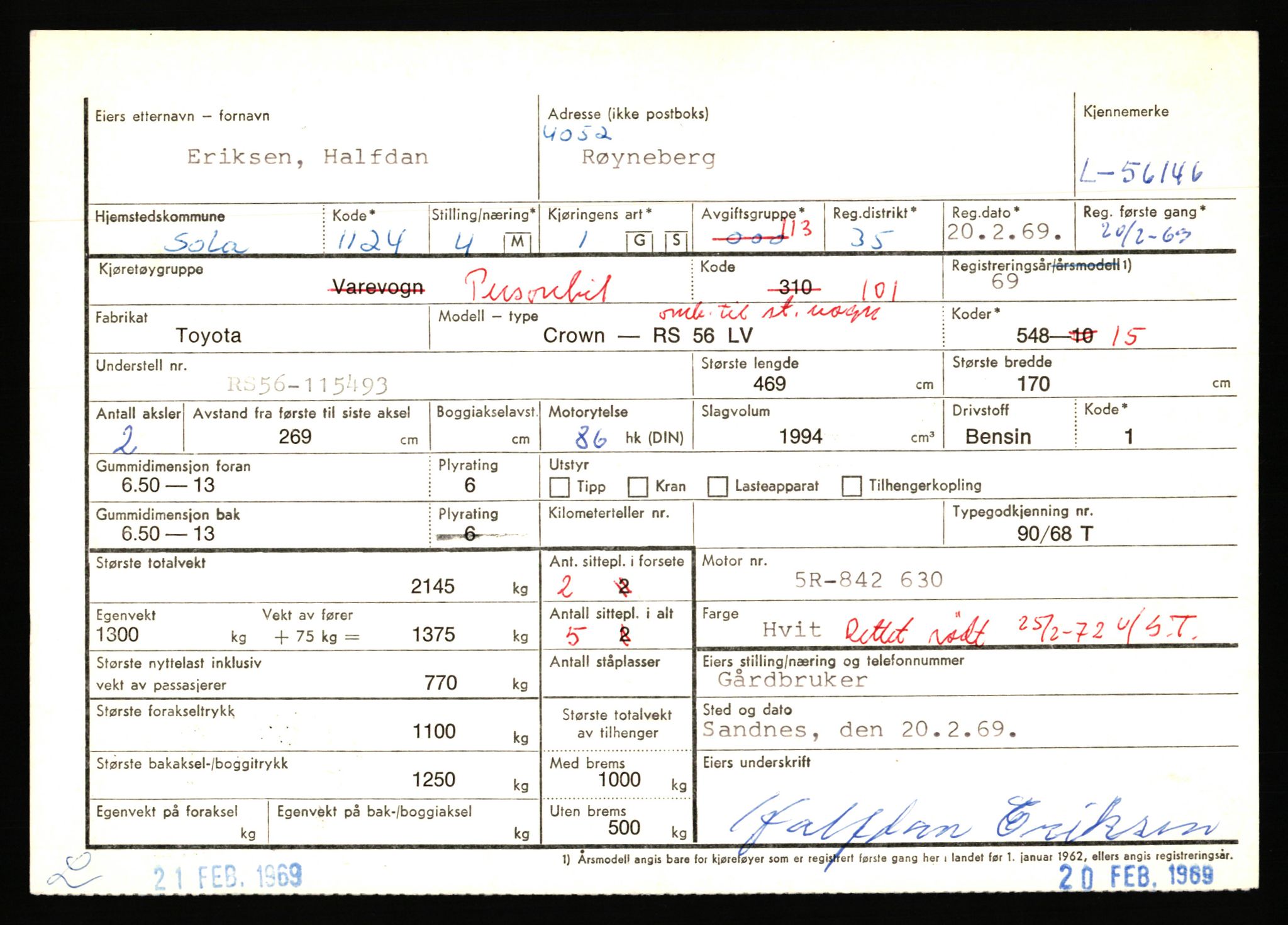The height and width of the screenshot is (925, 1288).
Task: Select Reg.dato value 20.2.69.
Action: pos(1004,232)
